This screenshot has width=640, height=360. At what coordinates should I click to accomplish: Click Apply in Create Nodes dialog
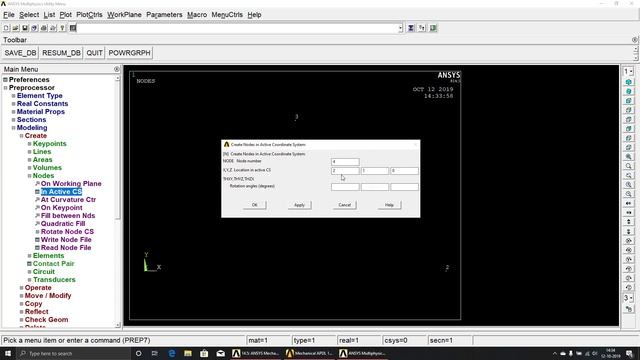(x=300, y=205)
